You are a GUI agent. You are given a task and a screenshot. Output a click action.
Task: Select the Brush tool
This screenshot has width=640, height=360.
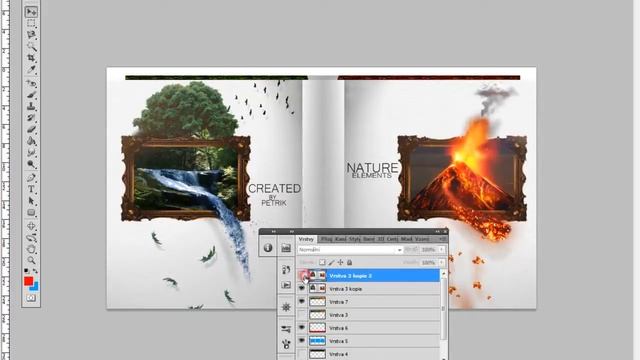click(31, 95)
